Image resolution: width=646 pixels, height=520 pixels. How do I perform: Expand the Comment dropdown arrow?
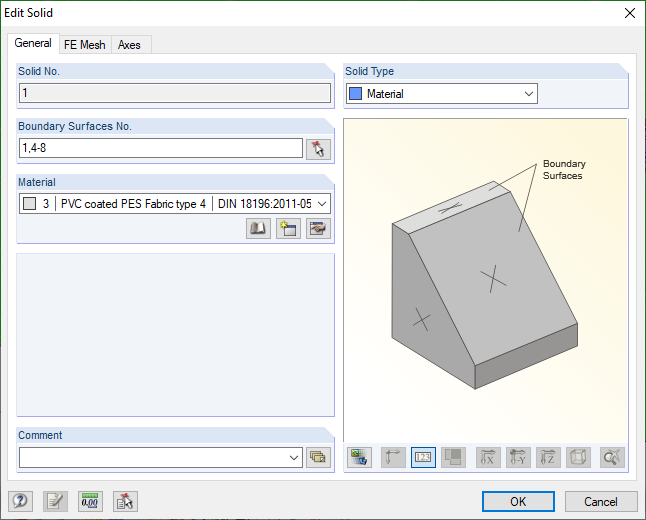point(294,457)
